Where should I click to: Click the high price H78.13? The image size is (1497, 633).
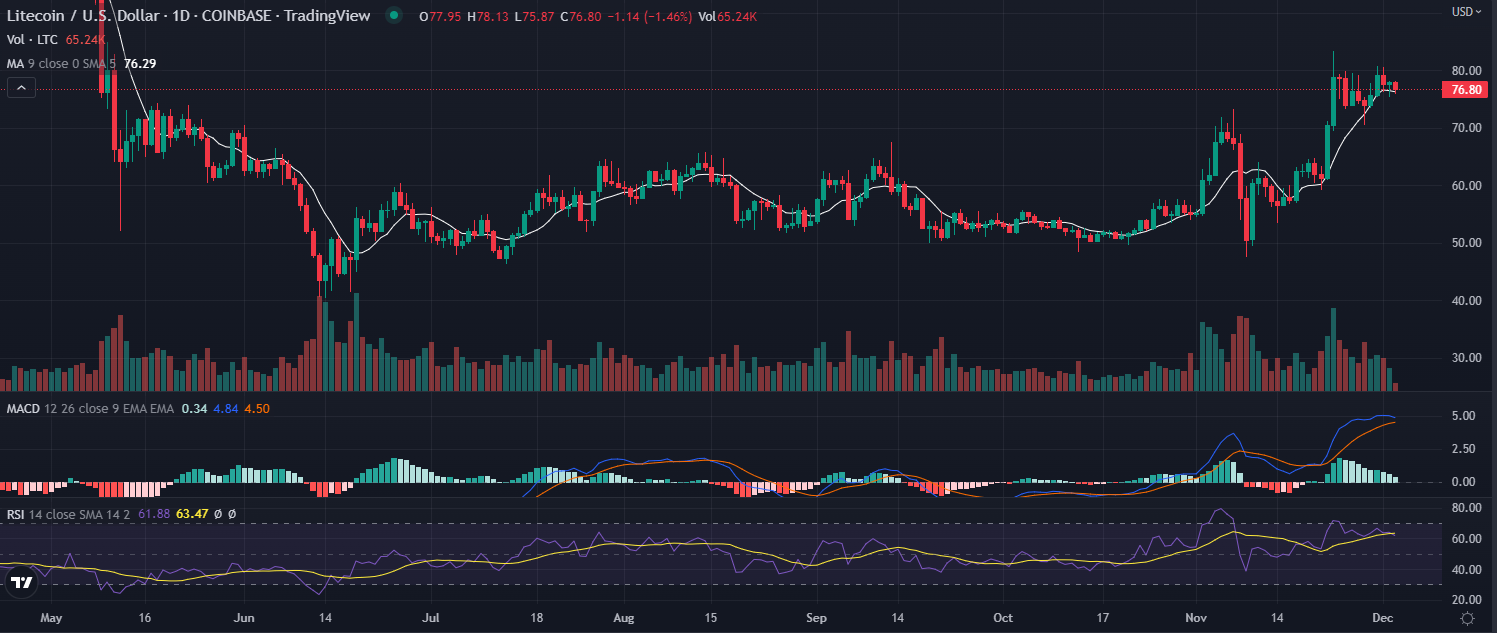(x=490, y=15)
